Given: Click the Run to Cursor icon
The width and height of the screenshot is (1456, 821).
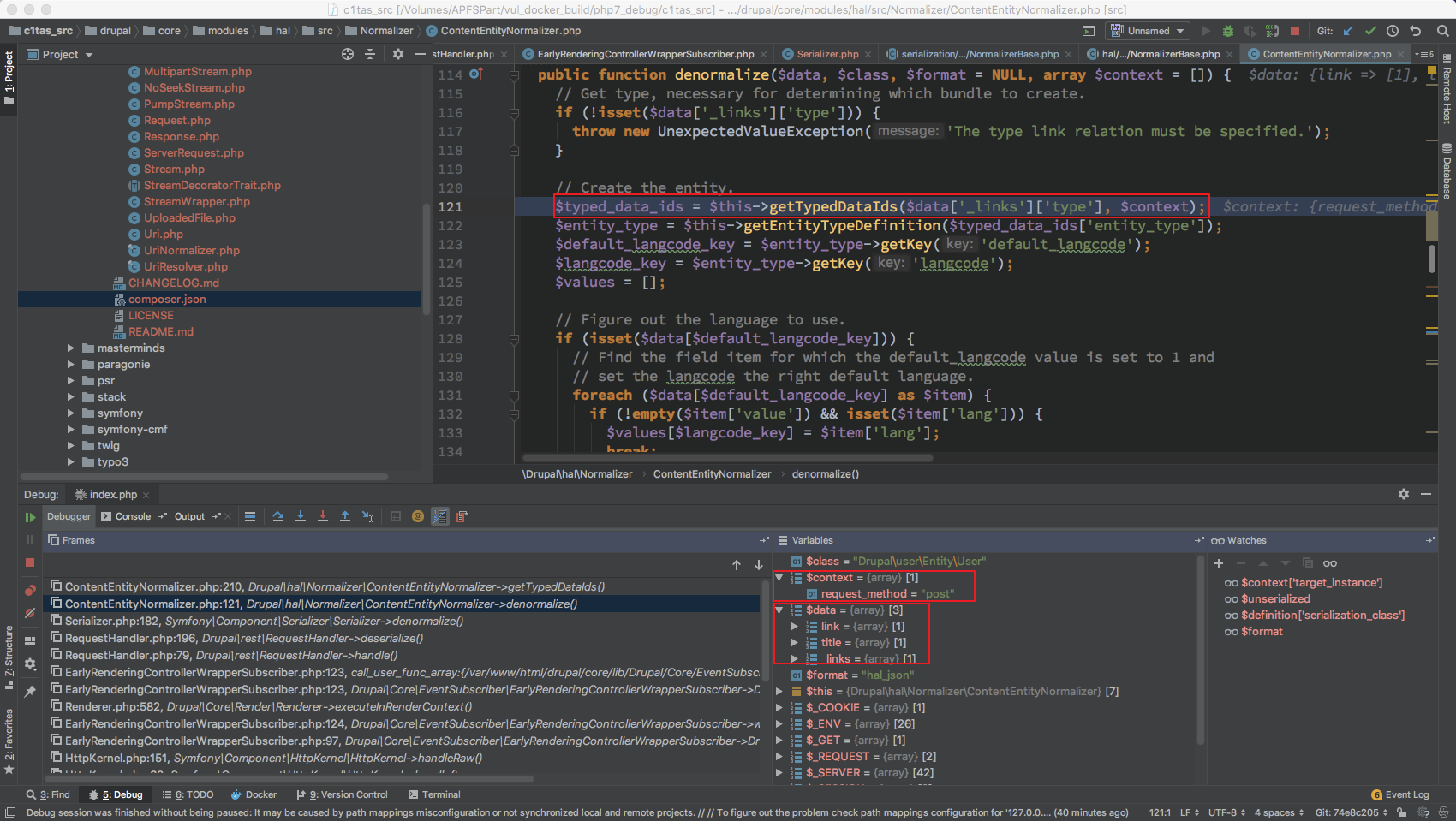Looking at the screenshot, I should click(x=367, y=516).
